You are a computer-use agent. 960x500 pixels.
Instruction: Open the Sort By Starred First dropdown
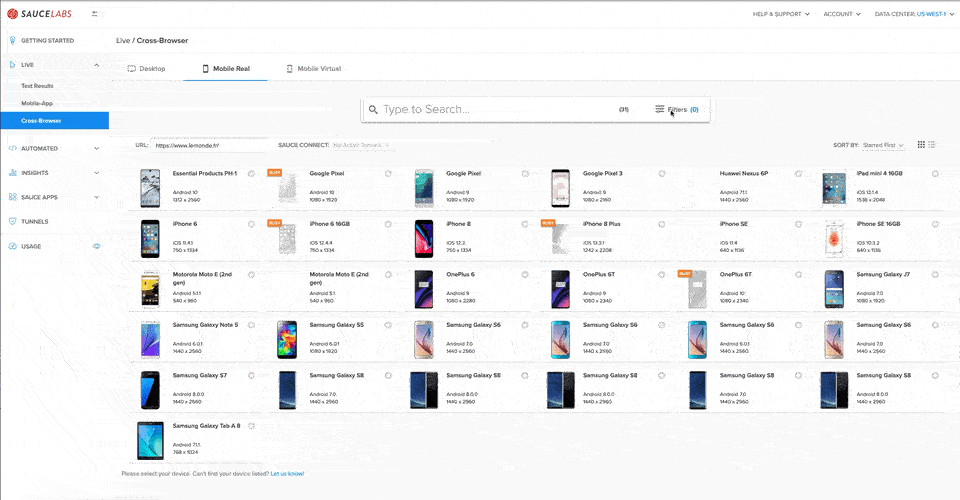(883, 145)
